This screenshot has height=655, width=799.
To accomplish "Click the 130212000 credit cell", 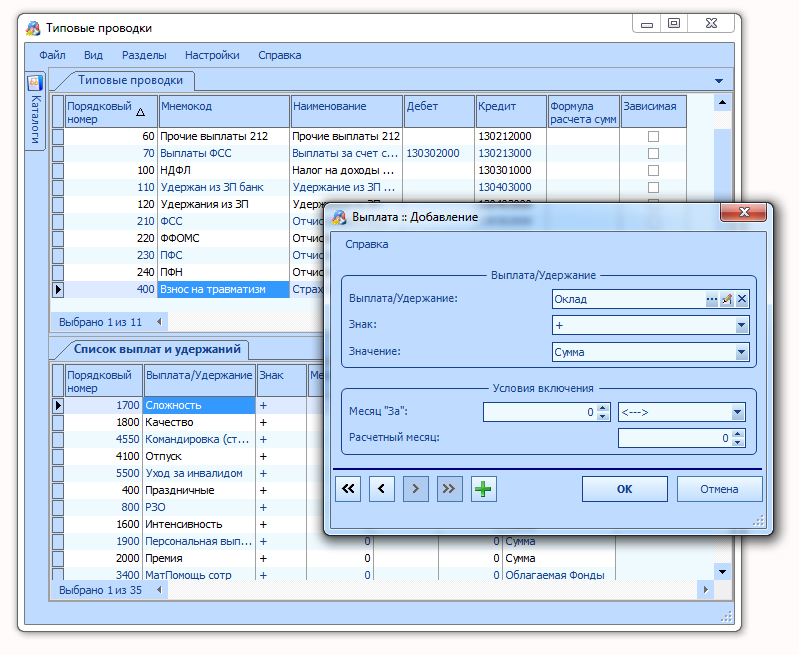I will coord(511,137).
